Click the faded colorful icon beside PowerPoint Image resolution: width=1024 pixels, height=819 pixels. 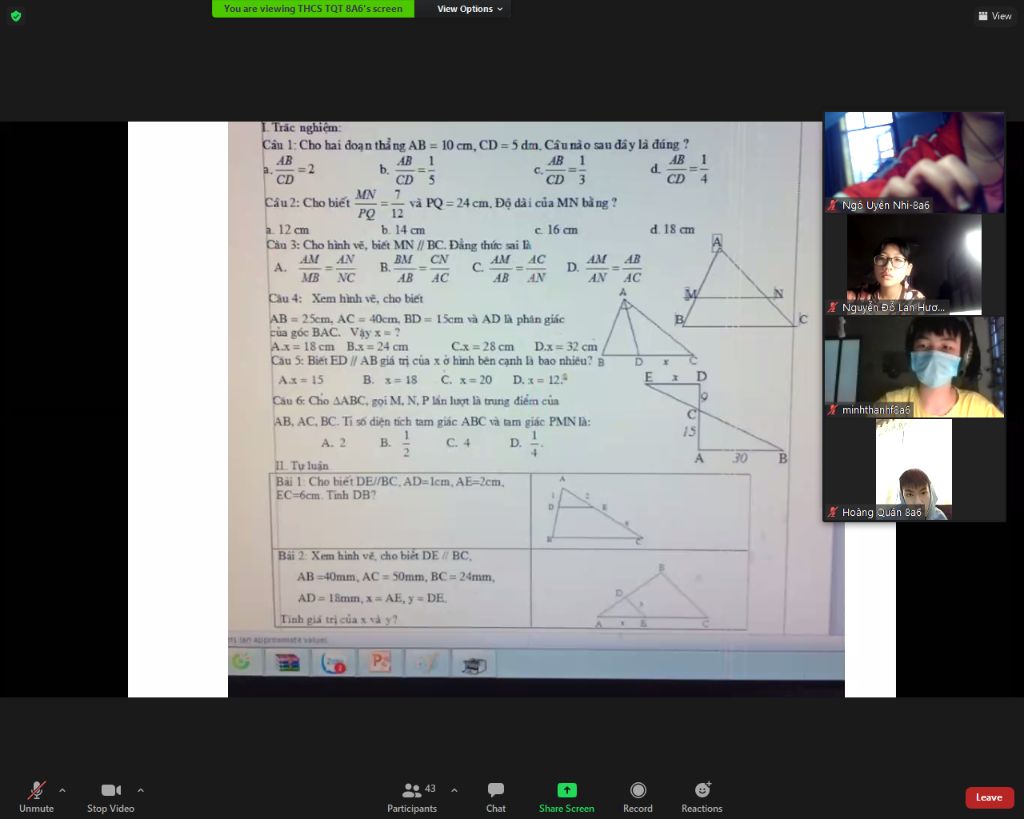426,664
